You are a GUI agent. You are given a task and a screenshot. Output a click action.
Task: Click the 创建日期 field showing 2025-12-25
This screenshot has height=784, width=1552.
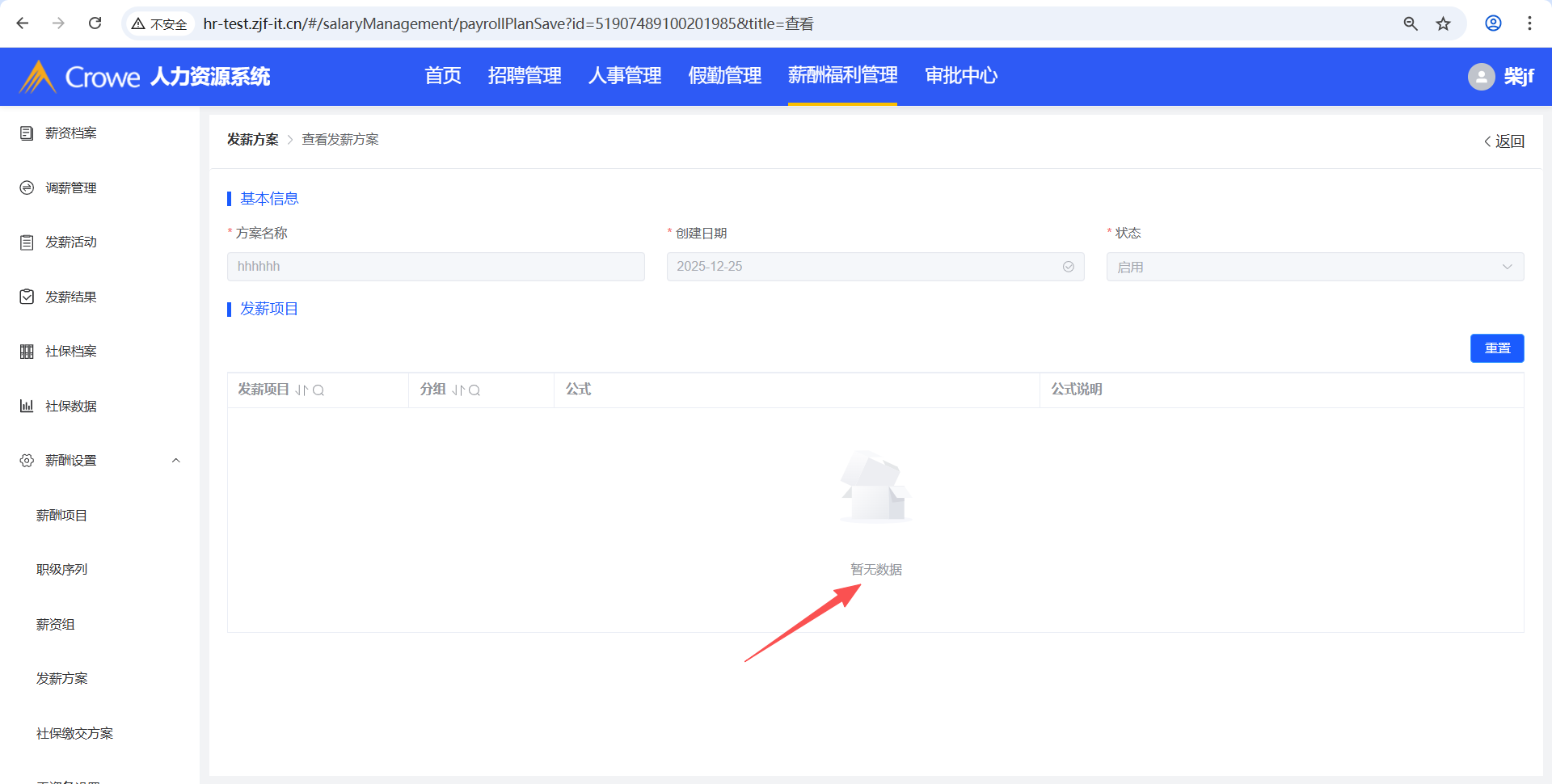875,267
